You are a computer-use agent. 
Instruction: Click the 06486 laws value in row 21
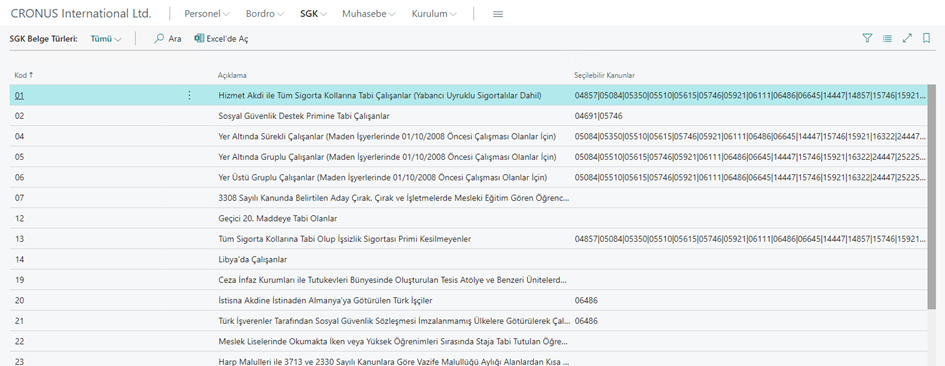pyautogui.click(x=586, y=321)
